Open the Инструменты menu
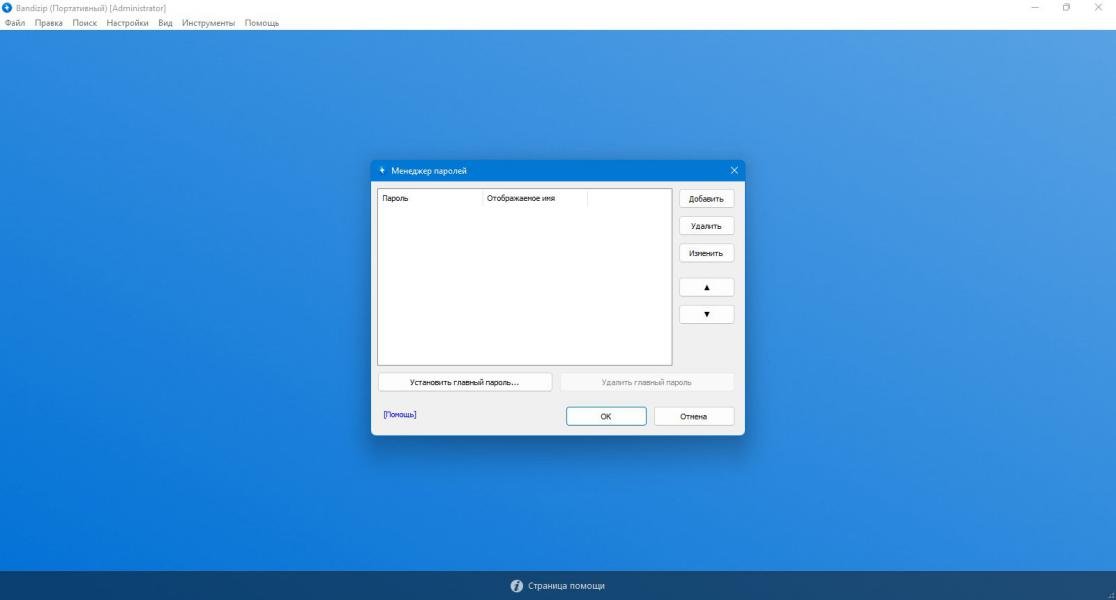The image size is (1116, 600). point(208,23)
